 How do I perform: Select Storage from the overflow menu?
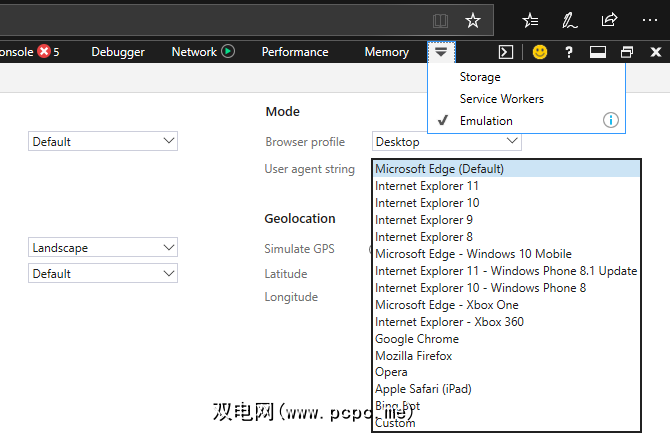coord(480,77)
